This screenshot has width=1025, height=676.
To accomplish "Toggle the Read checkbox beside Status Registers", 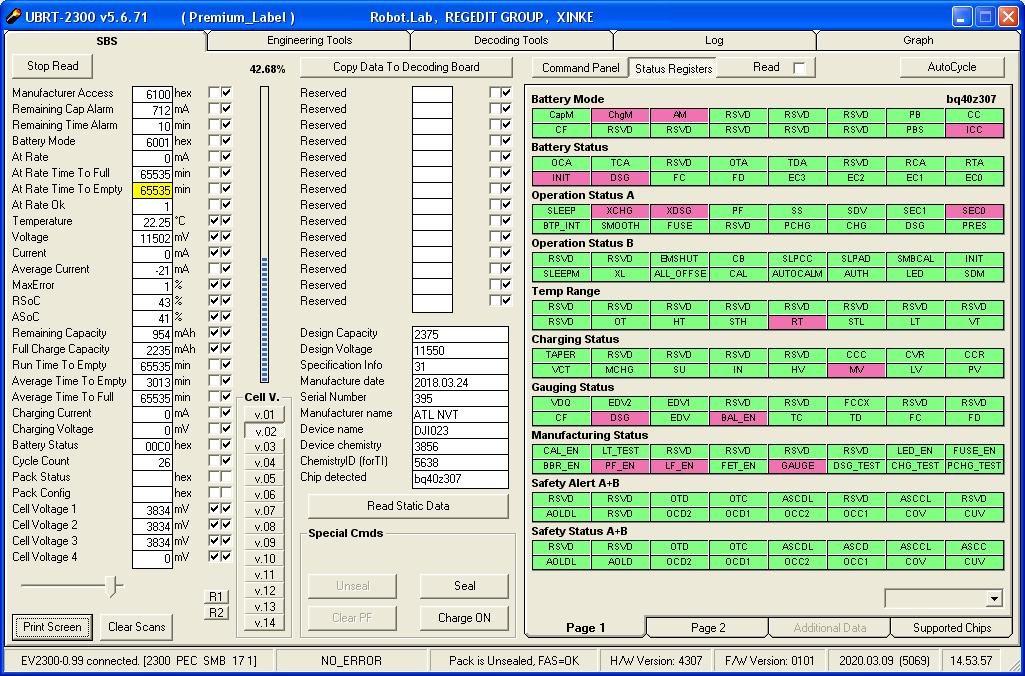I will click(x=799, y=68).
